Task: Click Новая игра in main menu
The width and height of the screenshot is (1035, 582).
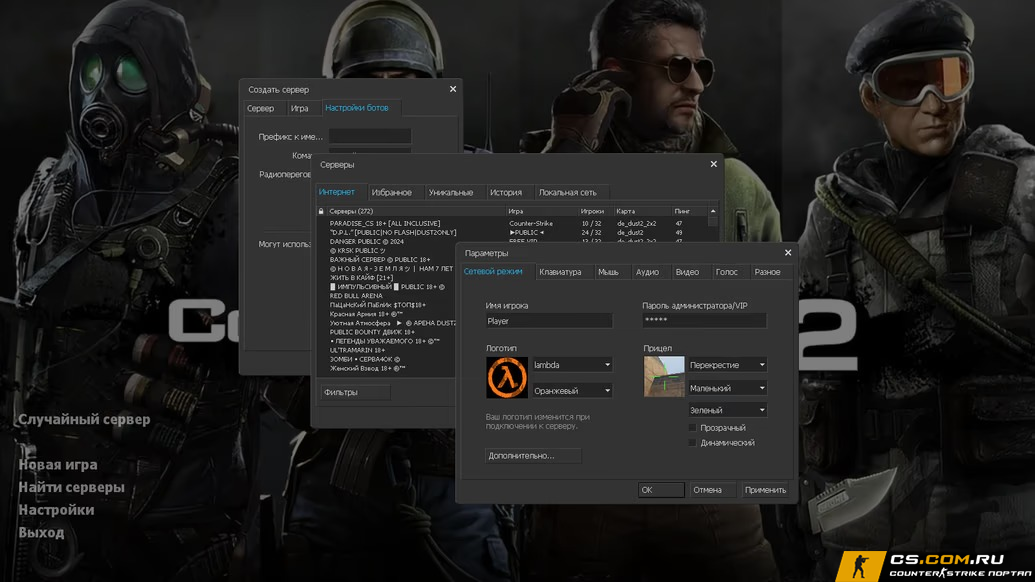Action: pos(58,465)
